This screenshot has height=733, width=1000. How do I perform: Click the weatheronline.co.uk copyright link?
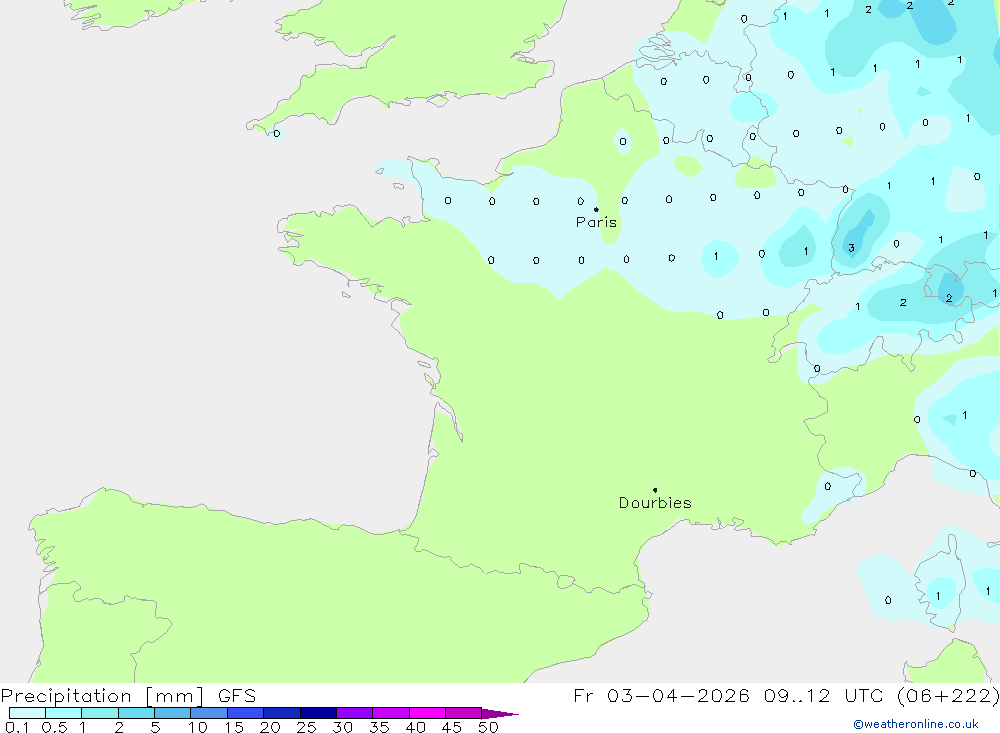(x=916, y=724)
